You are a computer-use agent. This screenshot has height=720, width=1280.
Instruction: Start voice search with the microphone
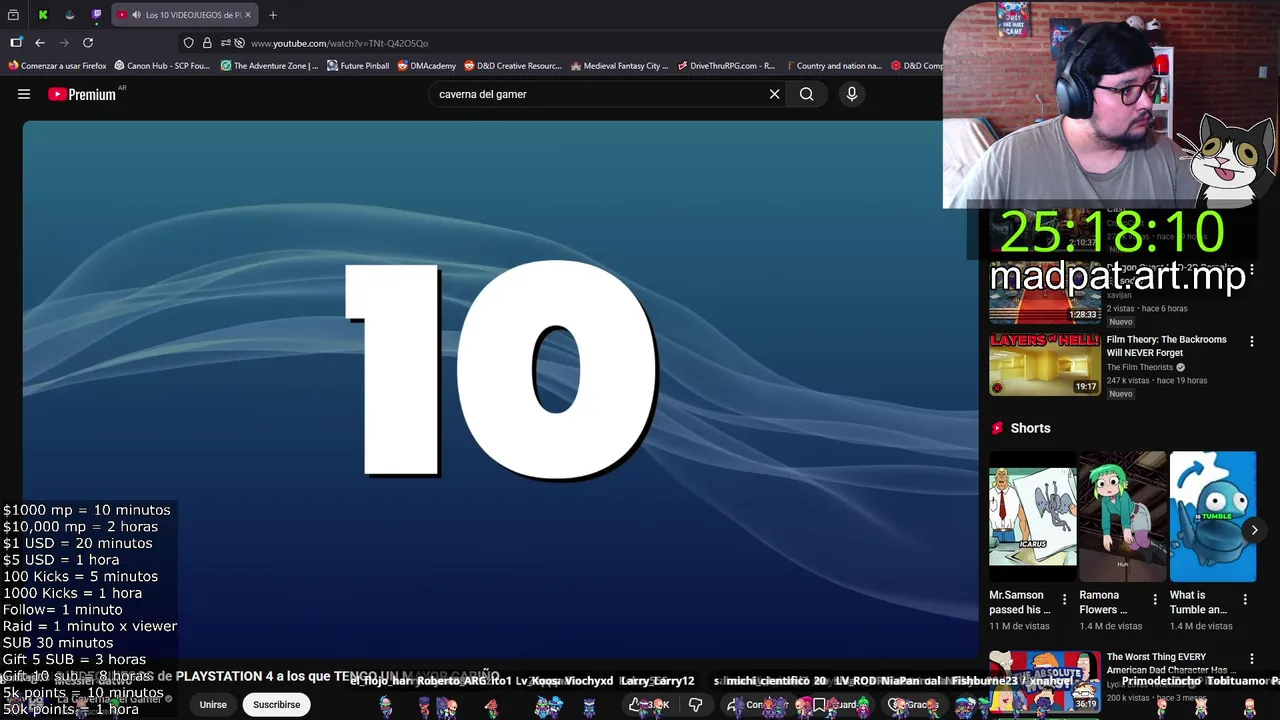click(852, 94)
